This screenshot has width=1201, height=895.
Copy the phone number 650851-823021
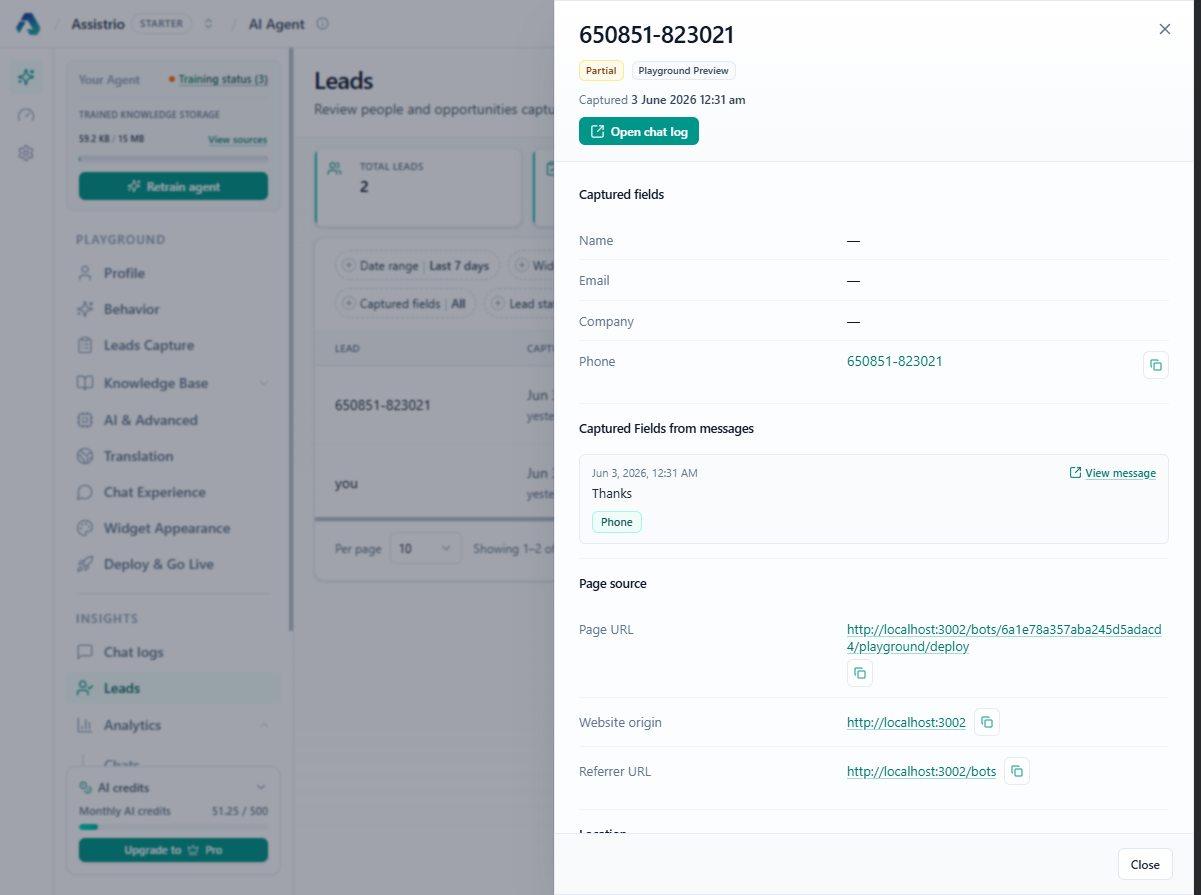point(1155,365)
